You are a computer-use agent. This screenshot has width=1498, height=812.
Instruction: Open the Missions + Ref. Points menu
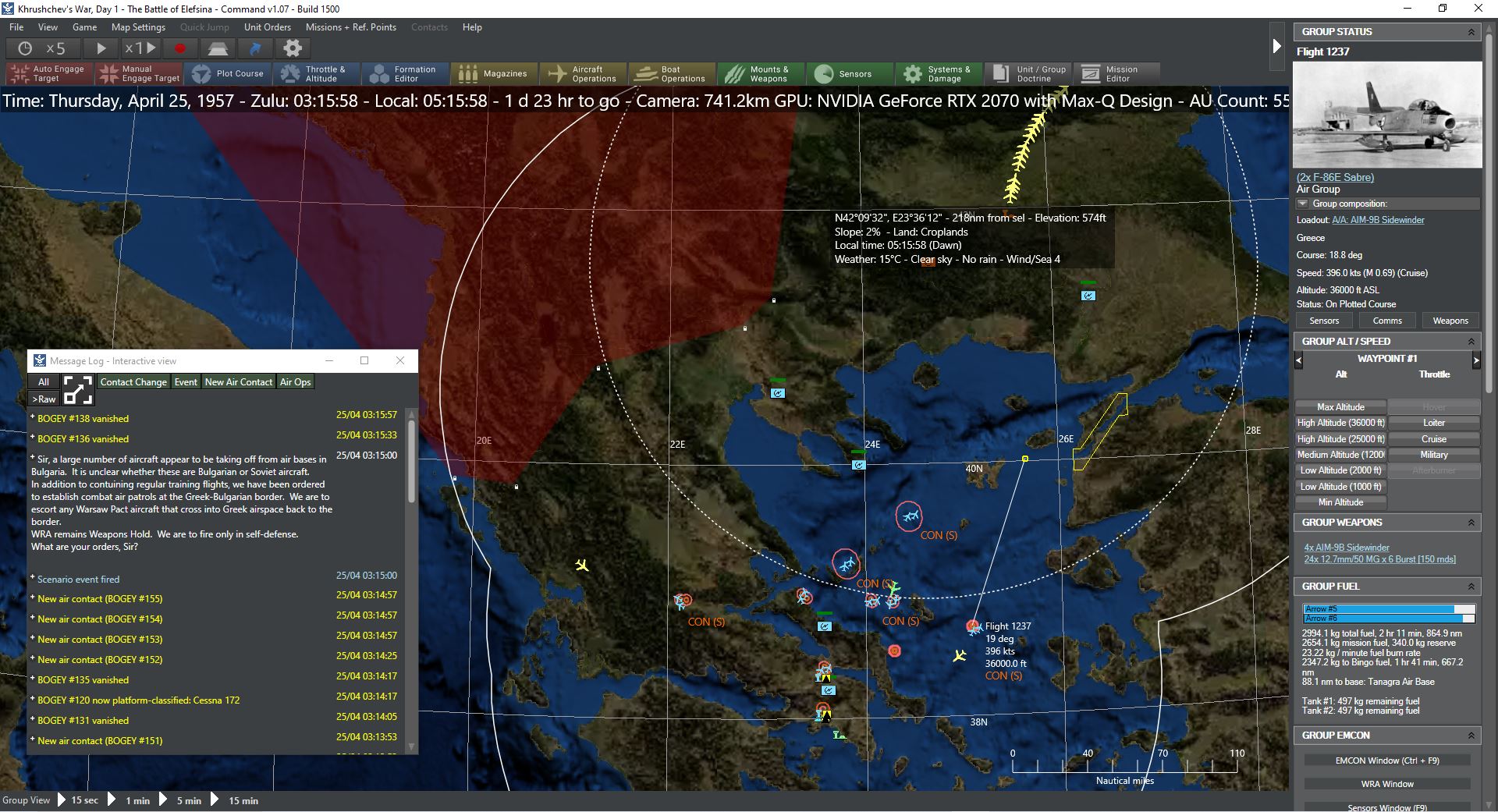coord(350,27)
